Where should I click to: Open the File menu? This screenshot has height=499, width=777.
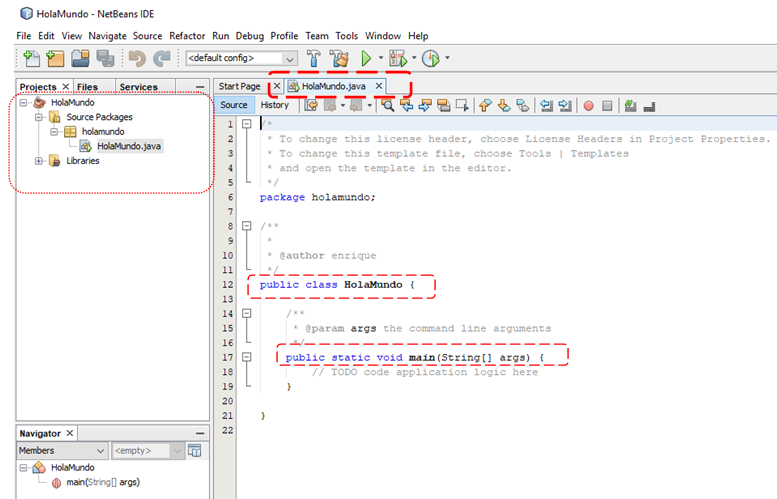(x=23, y=36)
